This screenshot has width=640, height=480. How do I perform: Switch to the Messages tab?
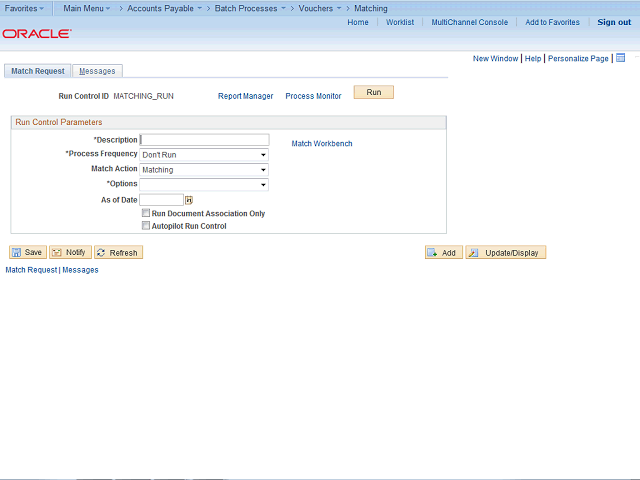[x=97, y=71]
